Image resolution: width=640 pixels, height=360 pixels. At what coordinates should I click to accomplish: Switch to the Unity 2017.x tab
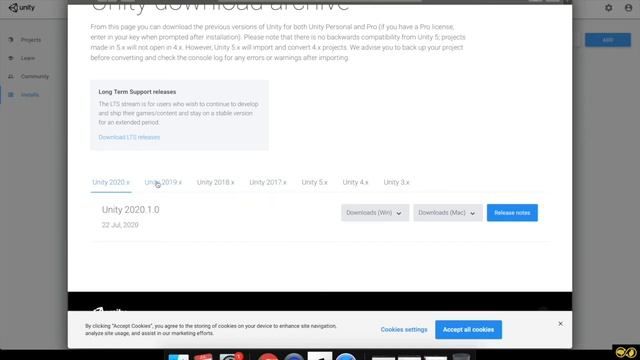(268, 182)
